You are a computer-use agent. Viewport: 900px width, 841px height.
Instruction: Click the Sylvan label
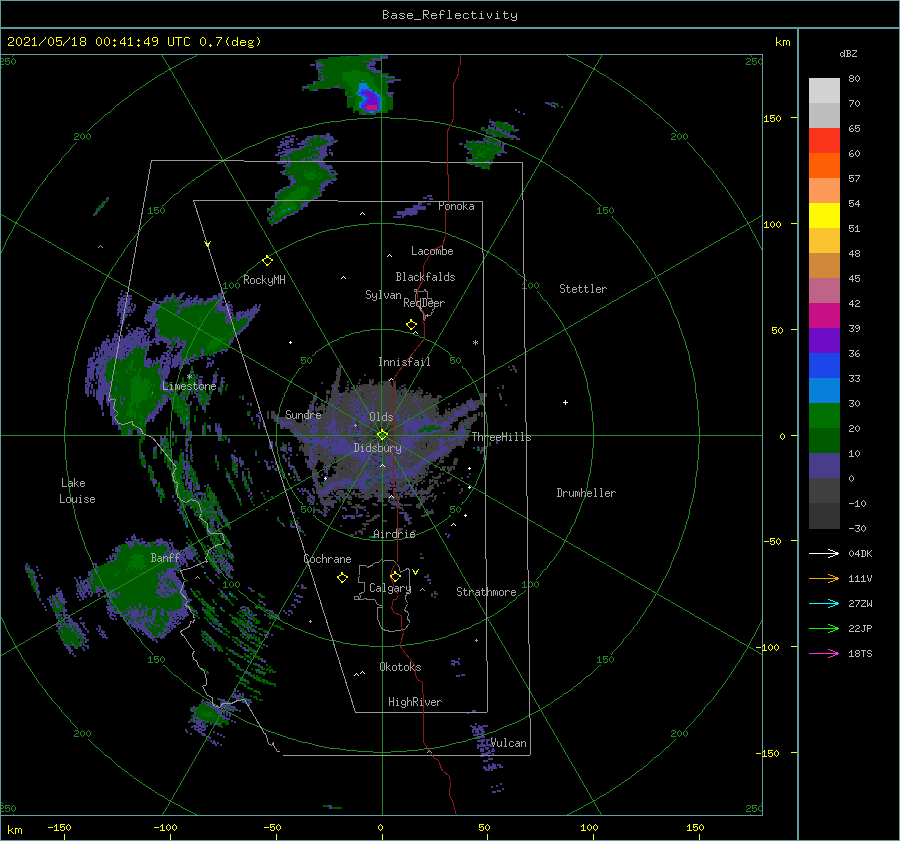tap(383, 295)
